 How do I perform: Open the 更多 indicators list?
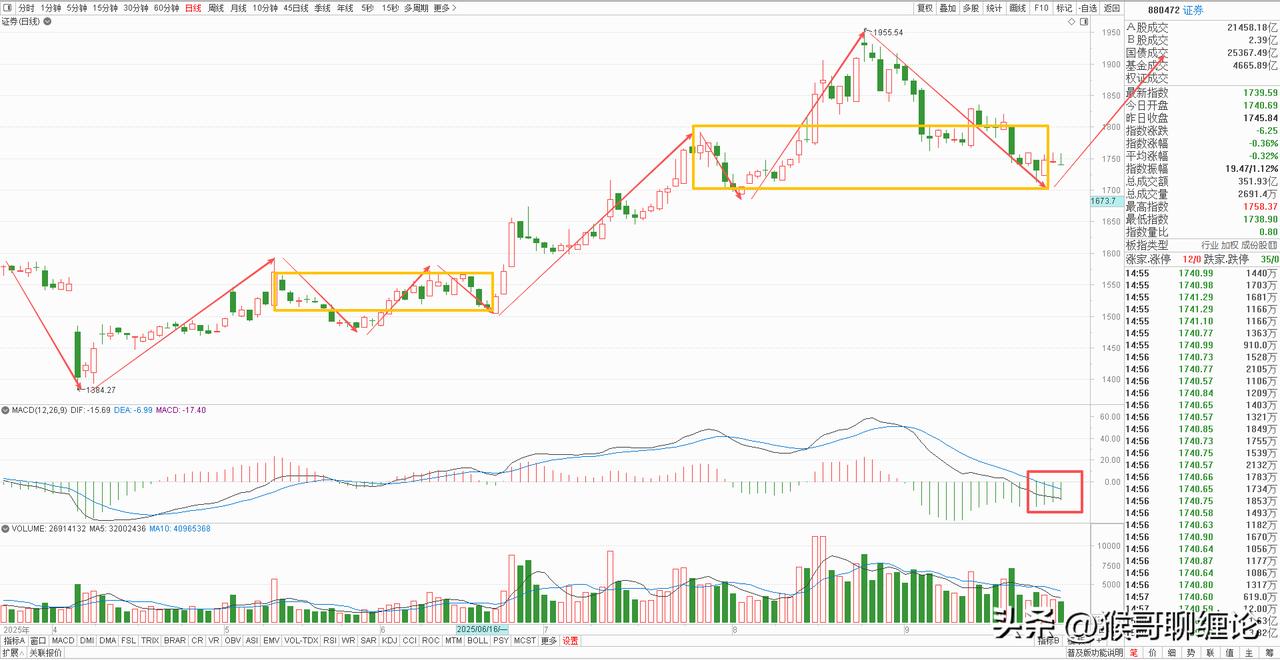(549, 640)
